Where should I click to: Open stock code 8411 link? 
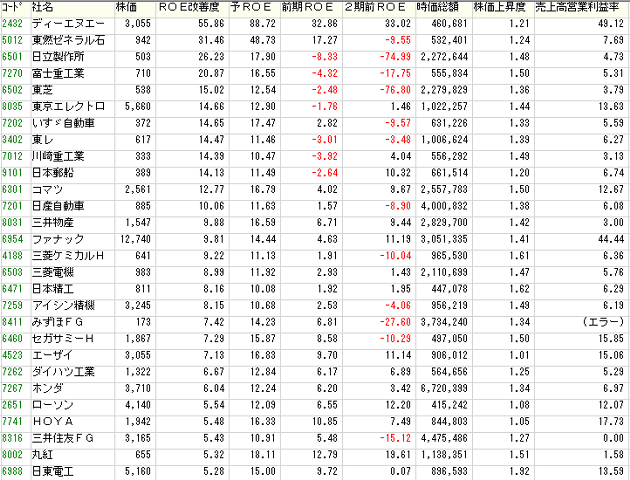[12, 322]
